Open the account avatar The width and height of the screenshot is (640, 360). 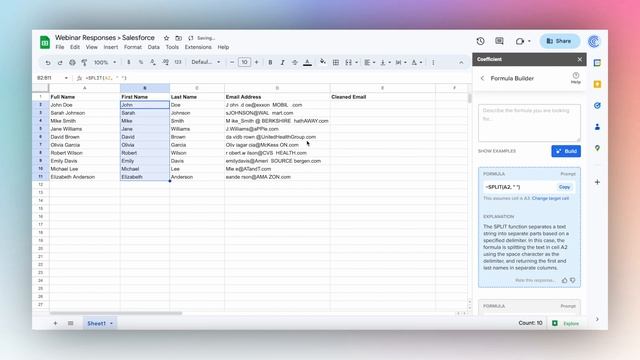click(x=594, y=41)
